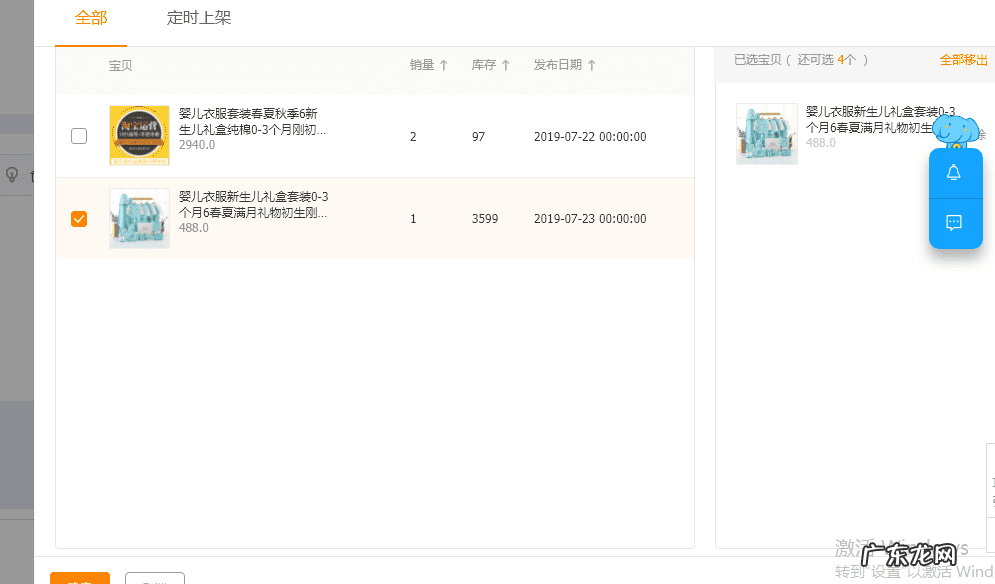Viewport: 995px width, 584px height.
Task: Click the teal gift box thumbnail in list
Action: click(x=139, y=218)
